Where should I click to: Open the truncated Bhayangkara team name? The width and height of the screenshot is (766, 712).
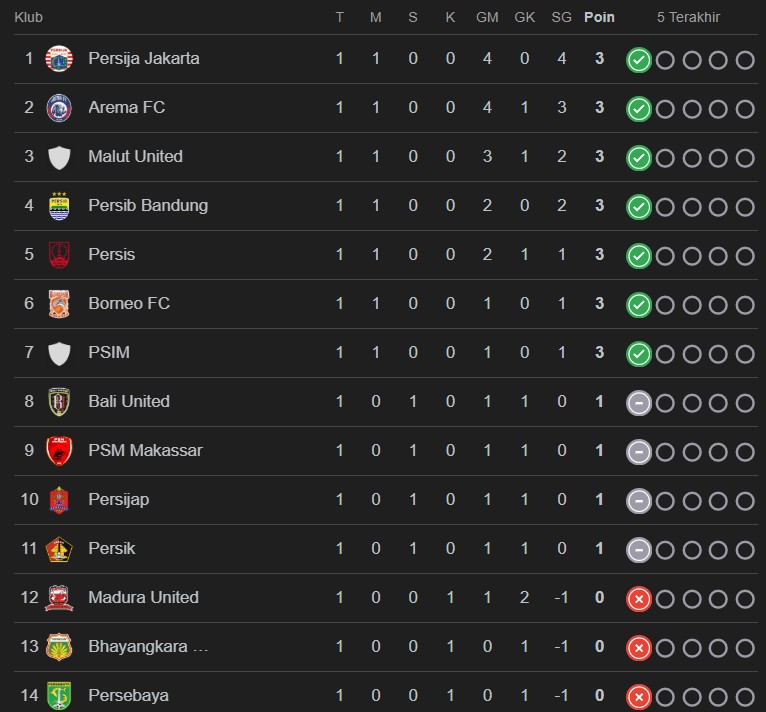click(x=148, y=646)
